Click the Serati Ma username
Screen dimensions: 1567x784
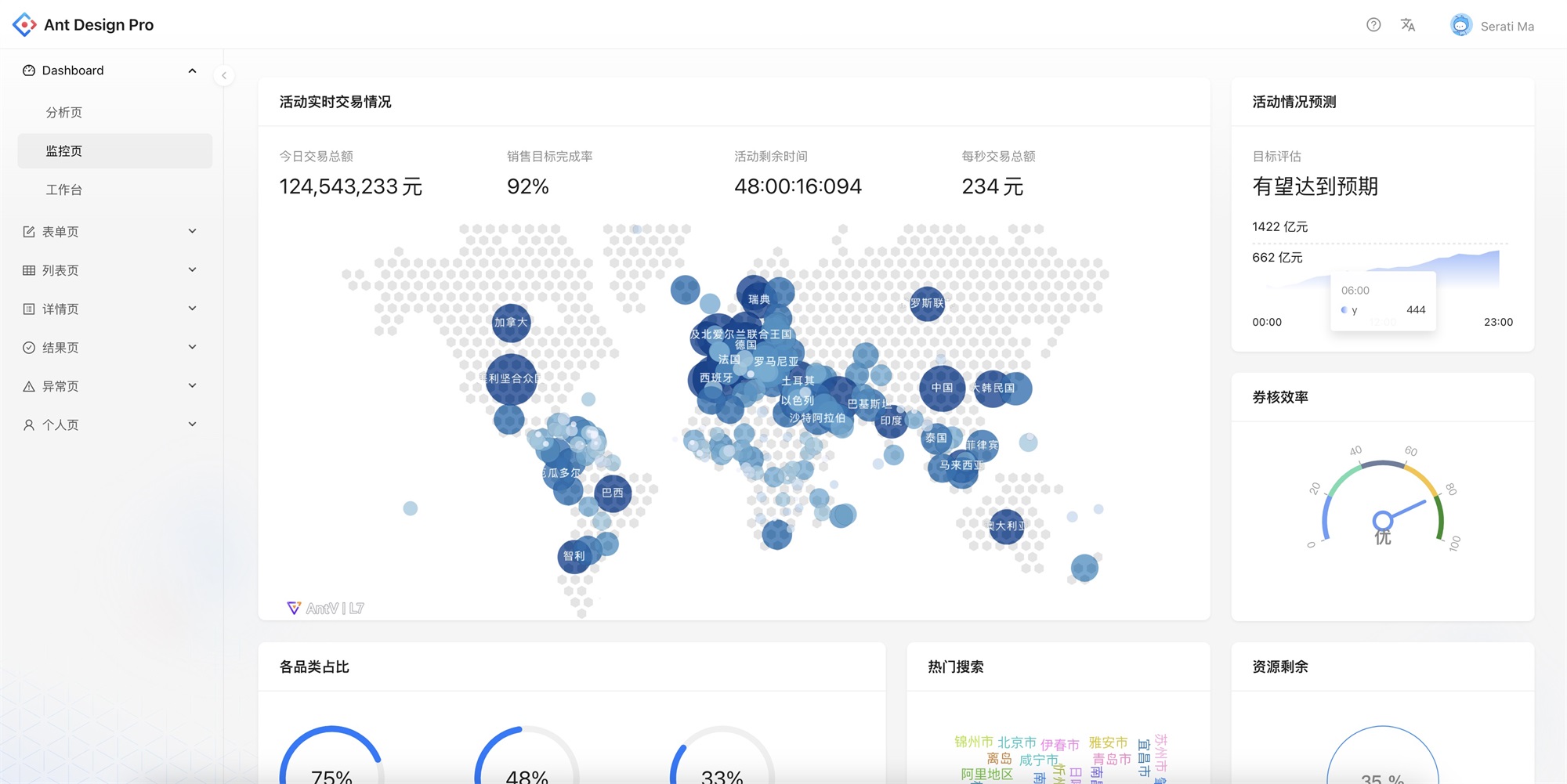click(1507, 26)
